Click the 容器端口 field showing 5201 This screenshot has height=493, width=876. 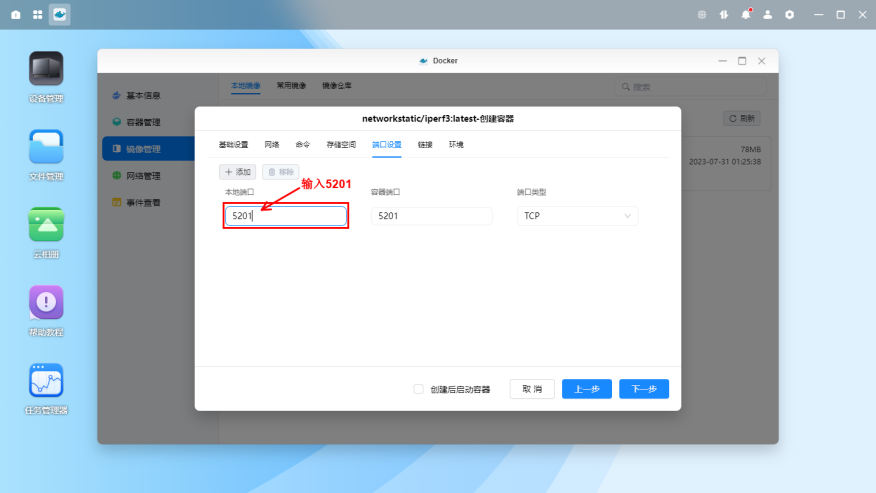(x=431, y=216)
